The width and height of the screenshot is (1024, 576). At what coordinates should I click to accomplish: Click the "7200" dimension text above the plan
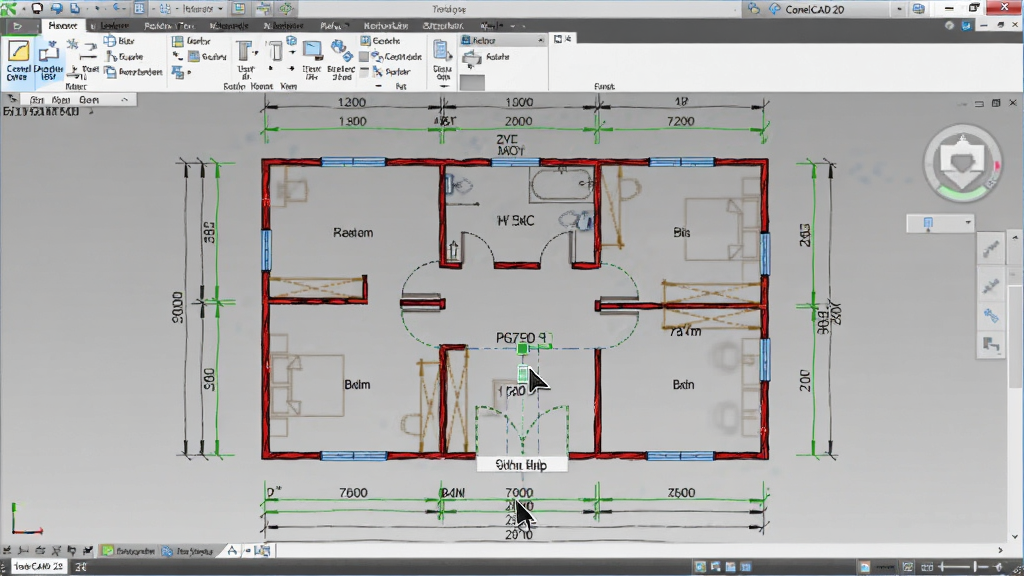point(680,121)
